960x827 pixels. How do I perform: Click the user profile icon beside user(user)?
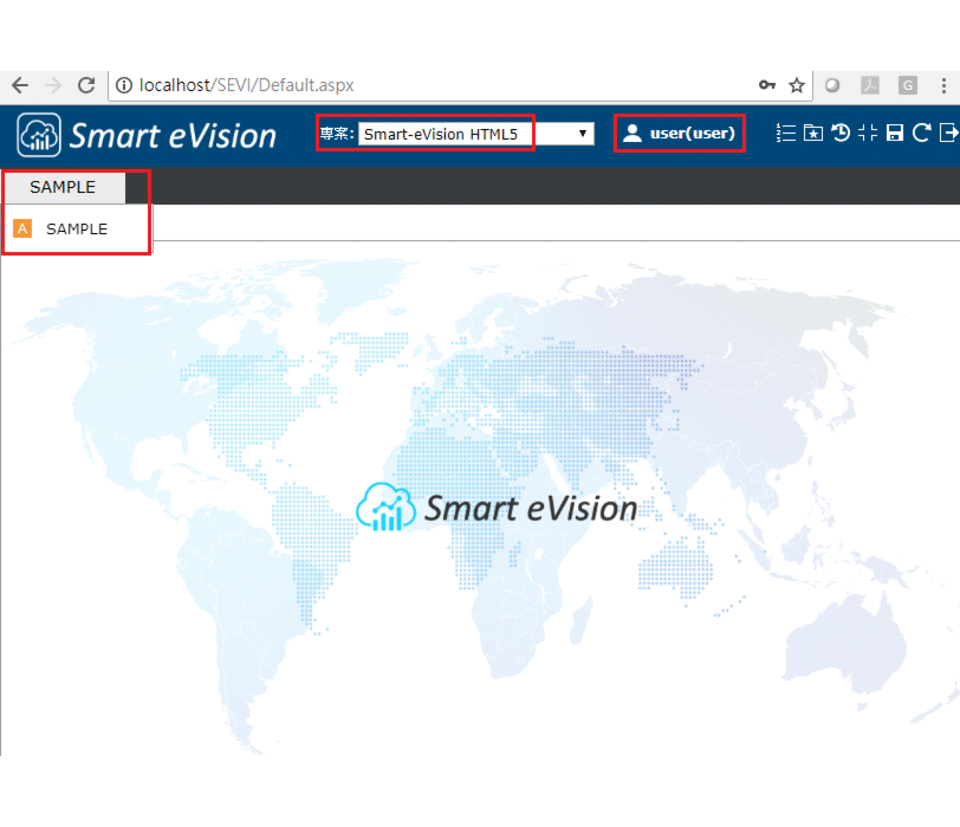coord(633,132)
